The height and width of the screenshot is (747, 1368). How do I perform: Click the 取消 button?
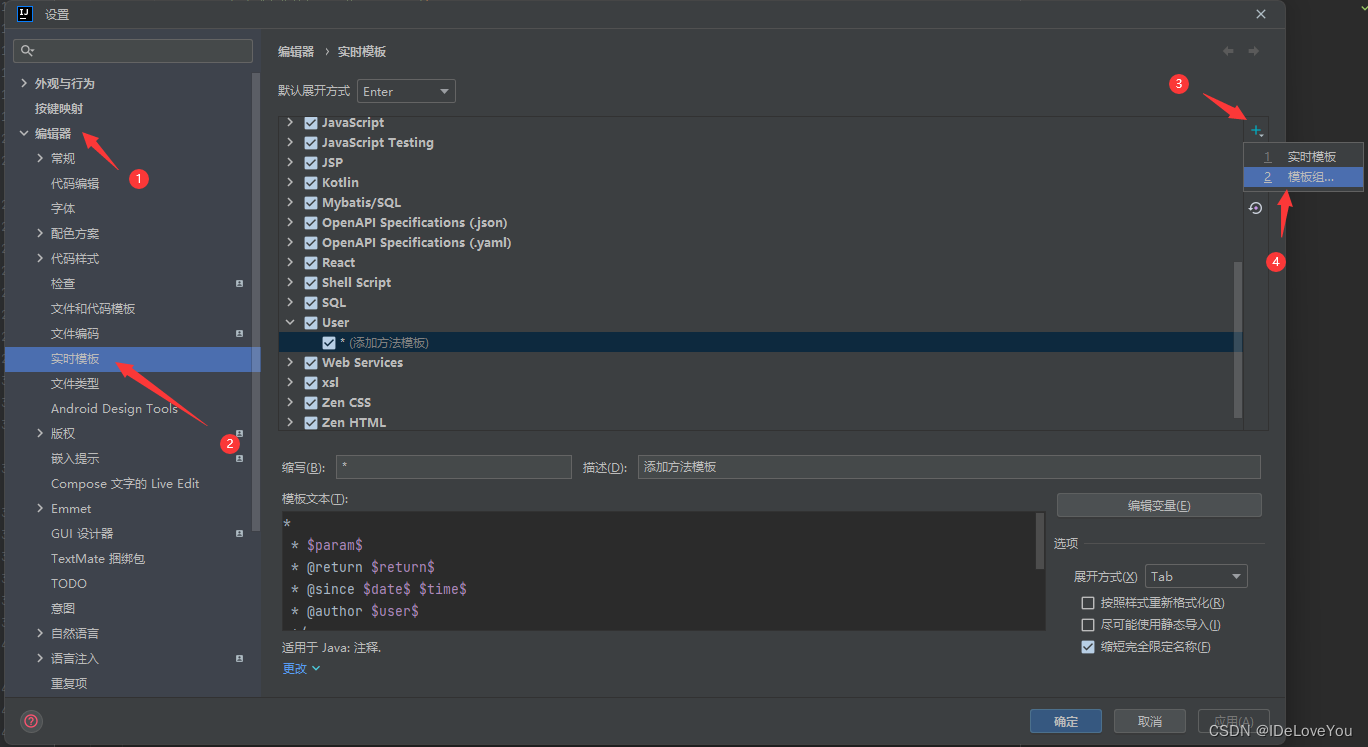click(1150, 721)
